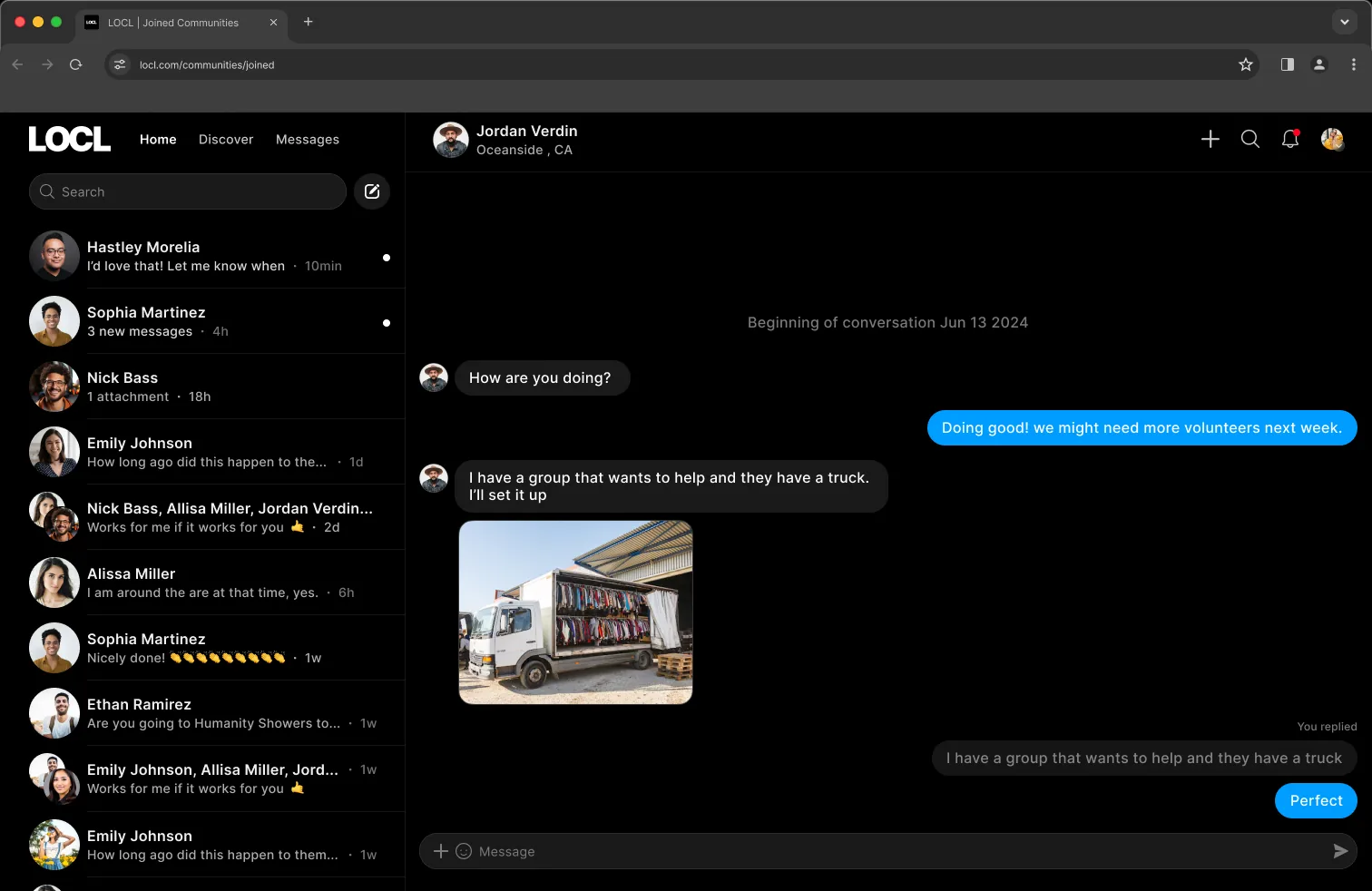The image size is (1372, 891).
Task: Open browser side panel icon
Action: click(x=1288, y=64)
